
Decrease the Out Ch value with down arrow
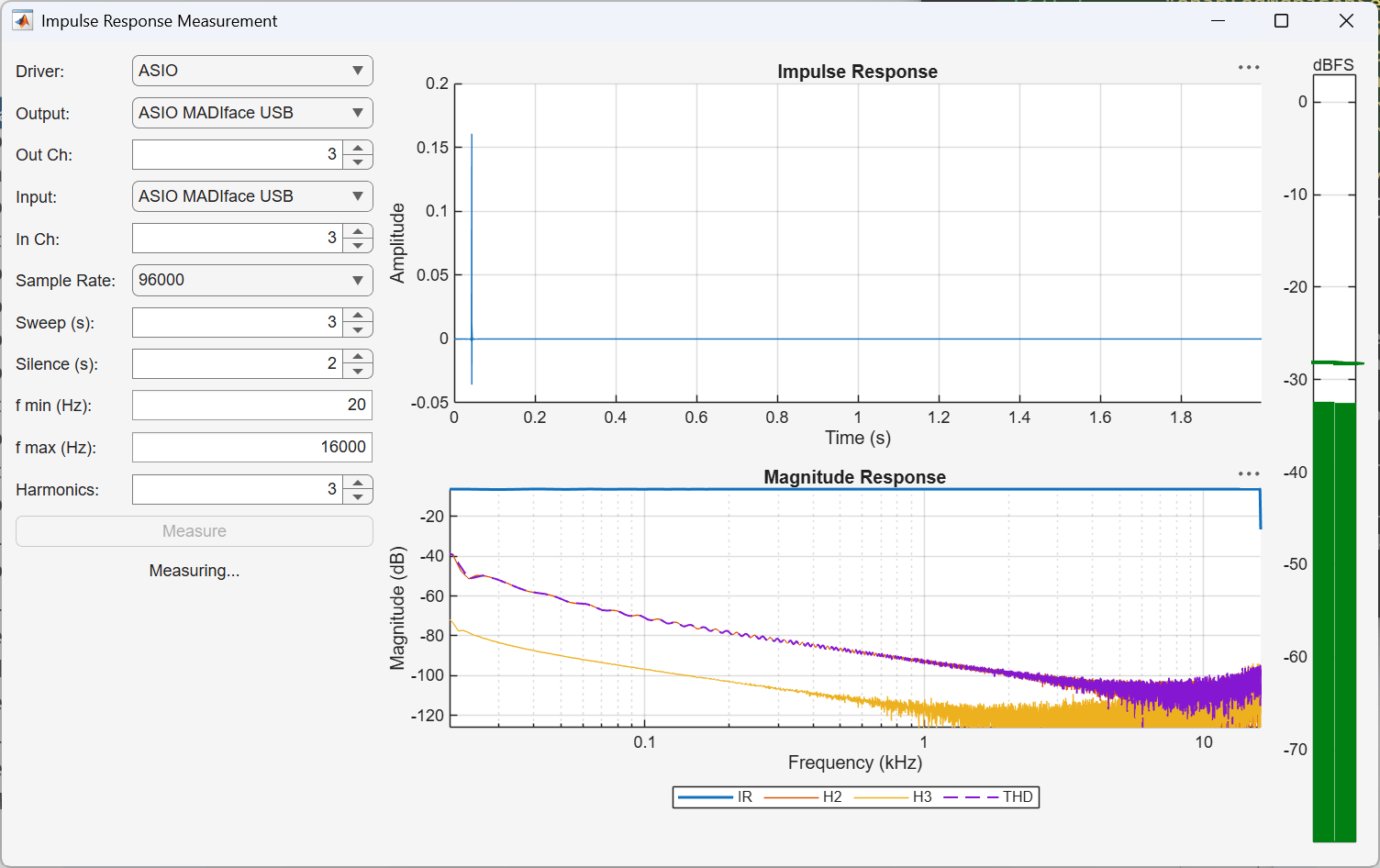coord(358,162)
